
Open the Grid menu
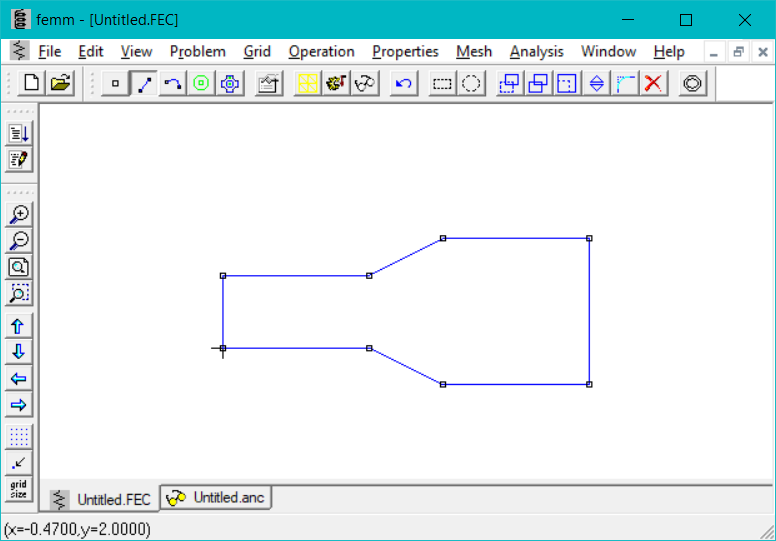point(257,51)
